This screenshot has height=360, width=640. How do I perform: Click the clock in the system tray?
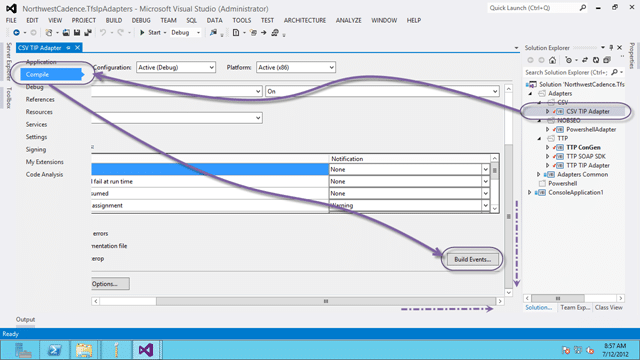pyautogui.click(x=615, y=350)
